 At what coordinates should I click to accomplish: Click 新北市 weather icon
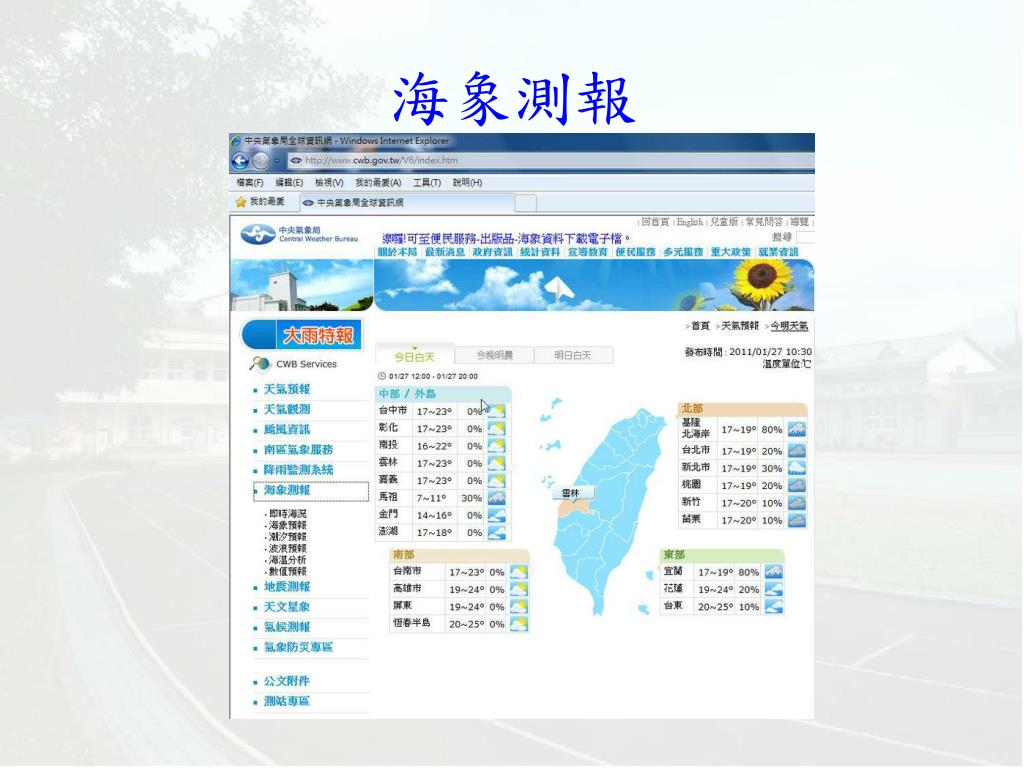point(797,468)
